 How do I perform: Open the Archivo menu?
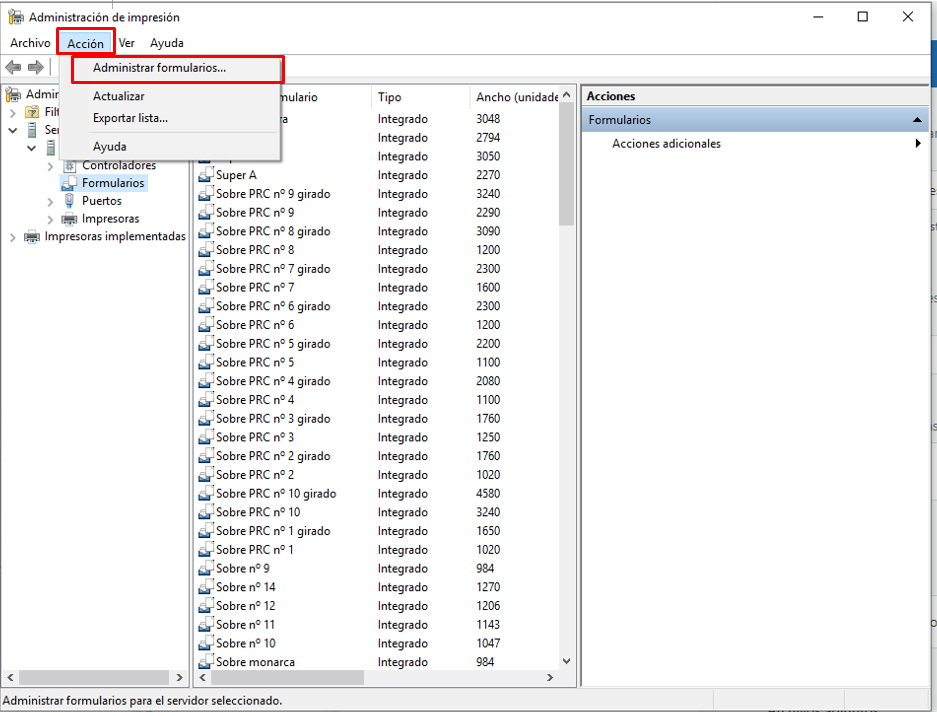point(30,43)
